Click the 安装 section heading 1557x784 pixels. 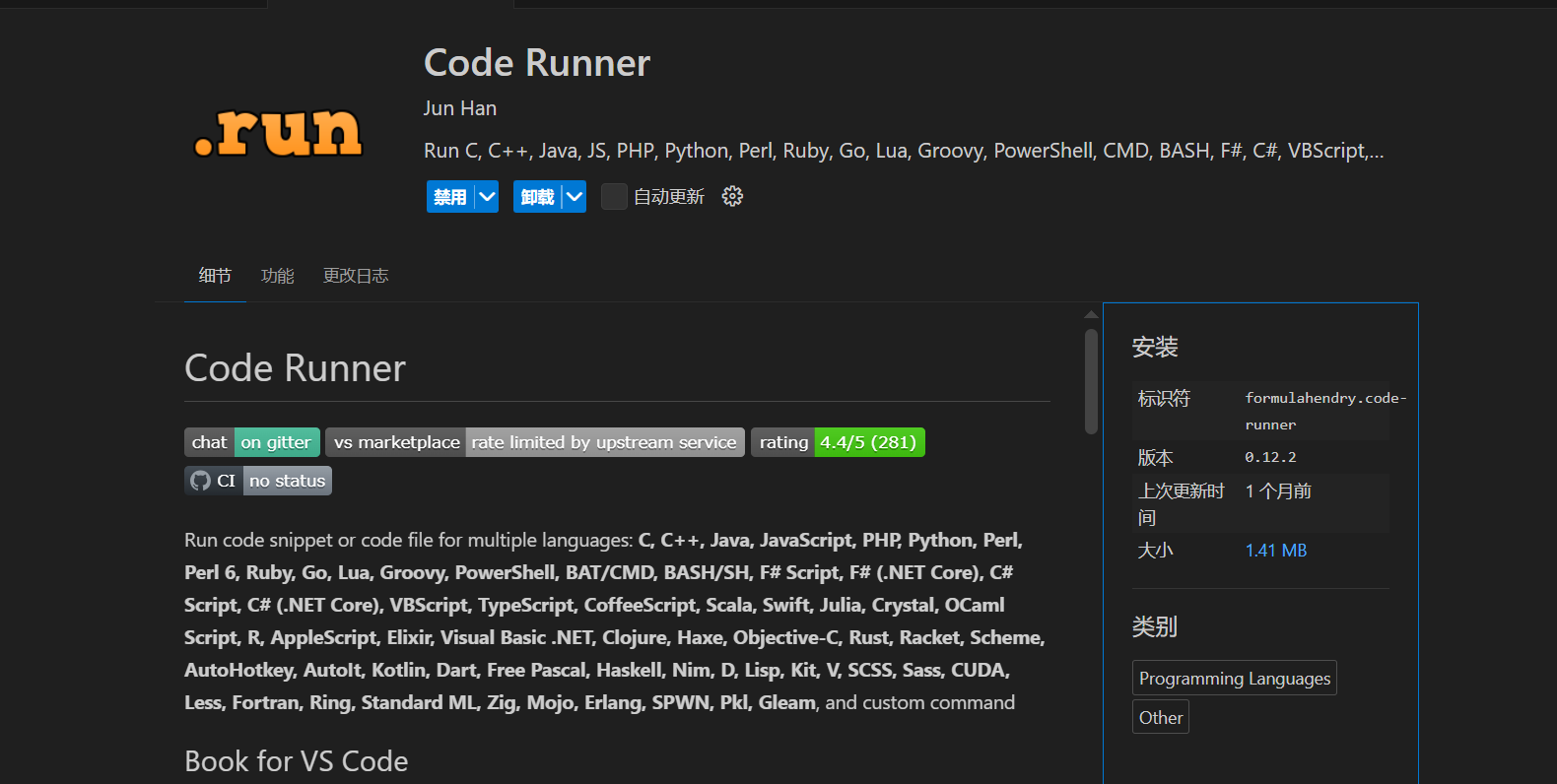(x=1155, y=347)
